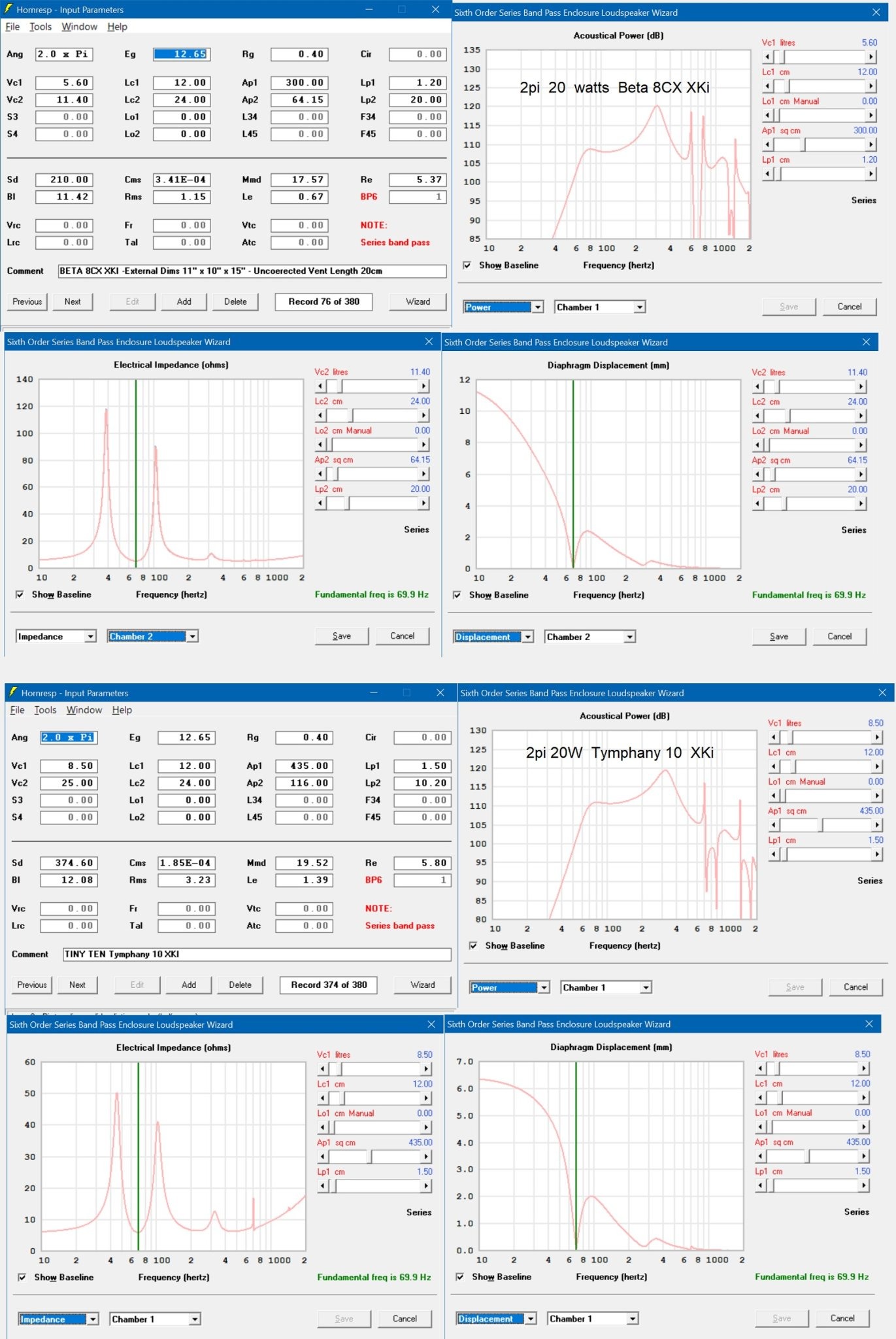Image resolution: width=896 pixels, height=1339 pixels.
Task: Toggle Show Baseline in upper Electrical Impedance wizard
Action: click(x=20, y=594)
